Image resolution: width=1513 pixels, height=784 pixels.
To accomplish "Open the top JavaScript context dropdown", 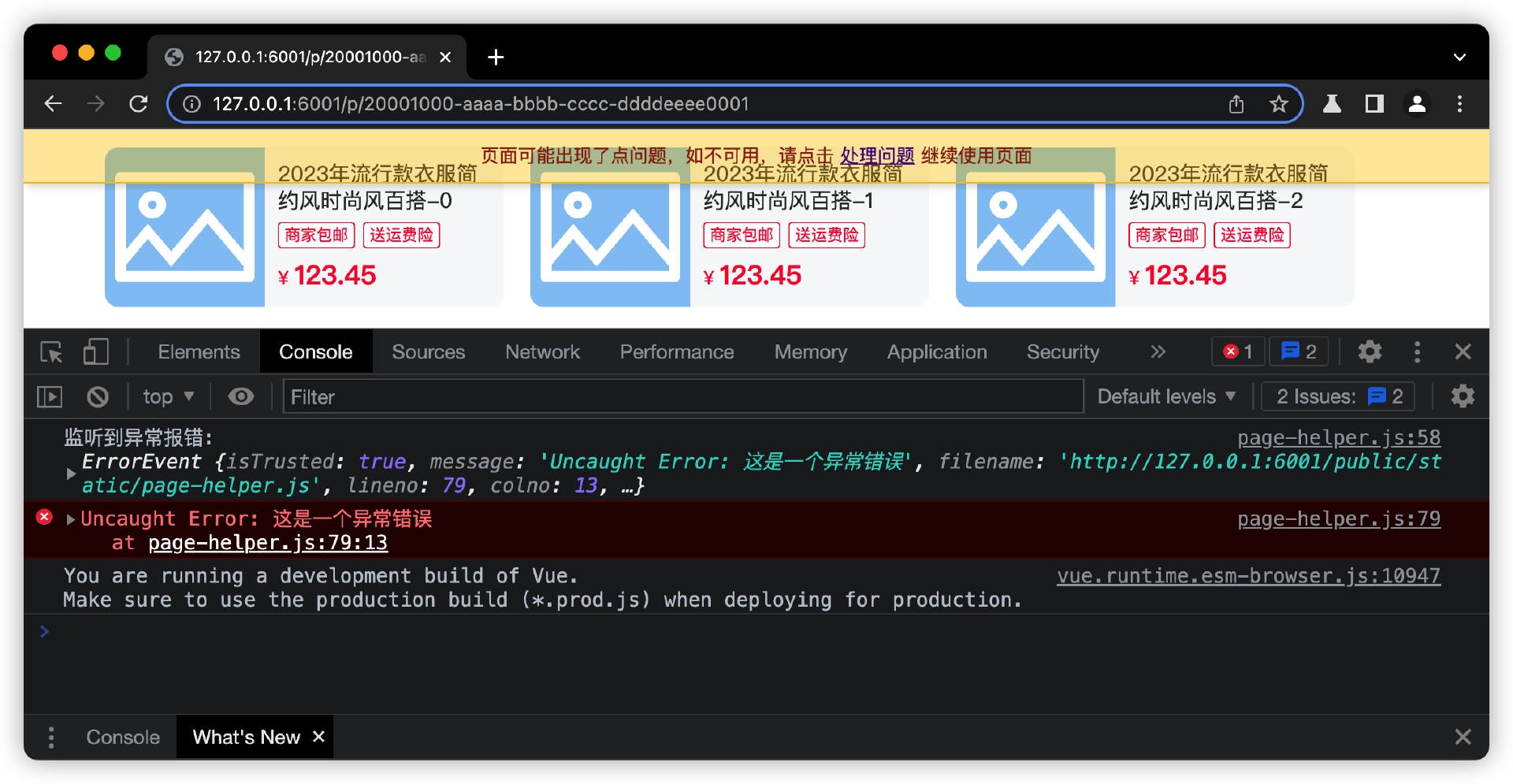I will 168,396.
